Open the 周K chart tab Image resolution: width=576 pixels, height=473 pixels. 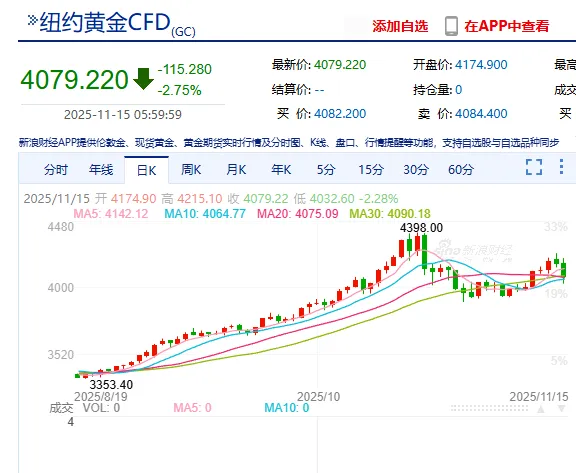tap(191, 170)
